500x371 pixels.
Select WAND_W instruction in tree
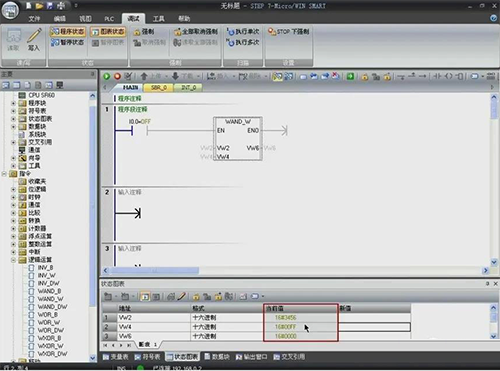pyautogui.click(x=50, y=299)
